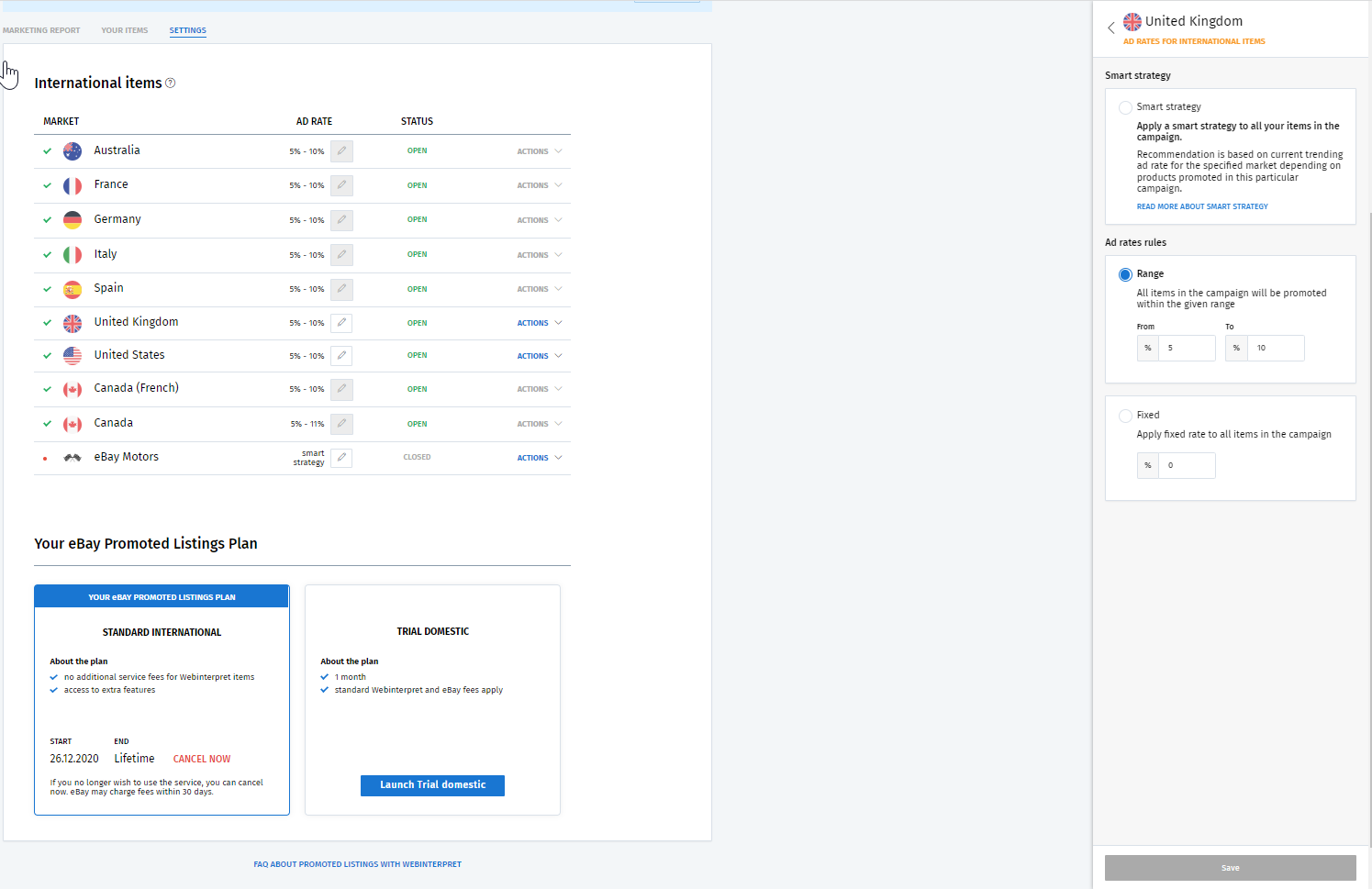Edit ad rate for Australia

341,151
